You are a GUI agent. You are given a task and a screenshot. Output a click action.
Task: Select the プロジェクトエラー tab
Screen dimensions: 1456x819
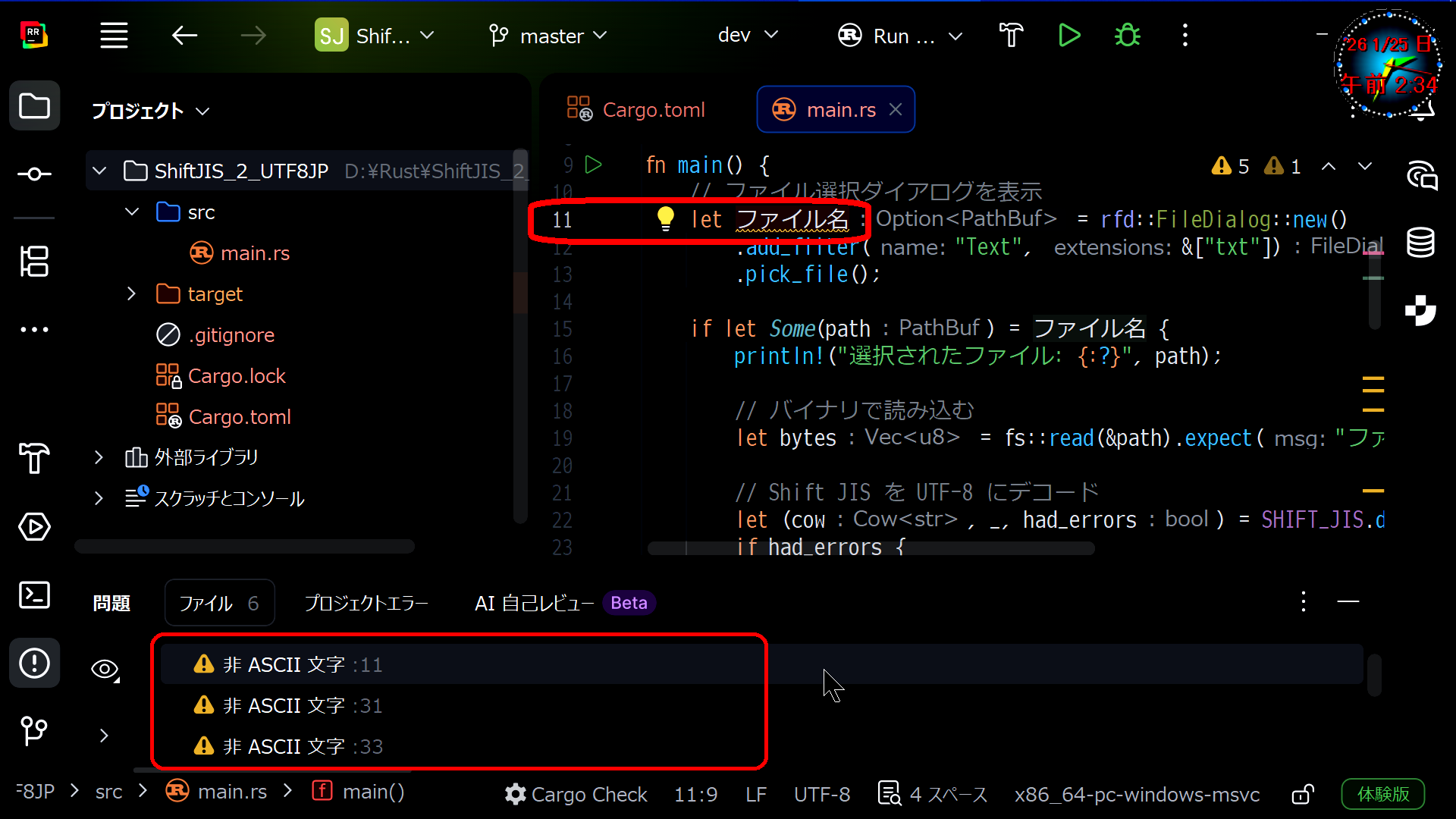(x=366, y=603)
